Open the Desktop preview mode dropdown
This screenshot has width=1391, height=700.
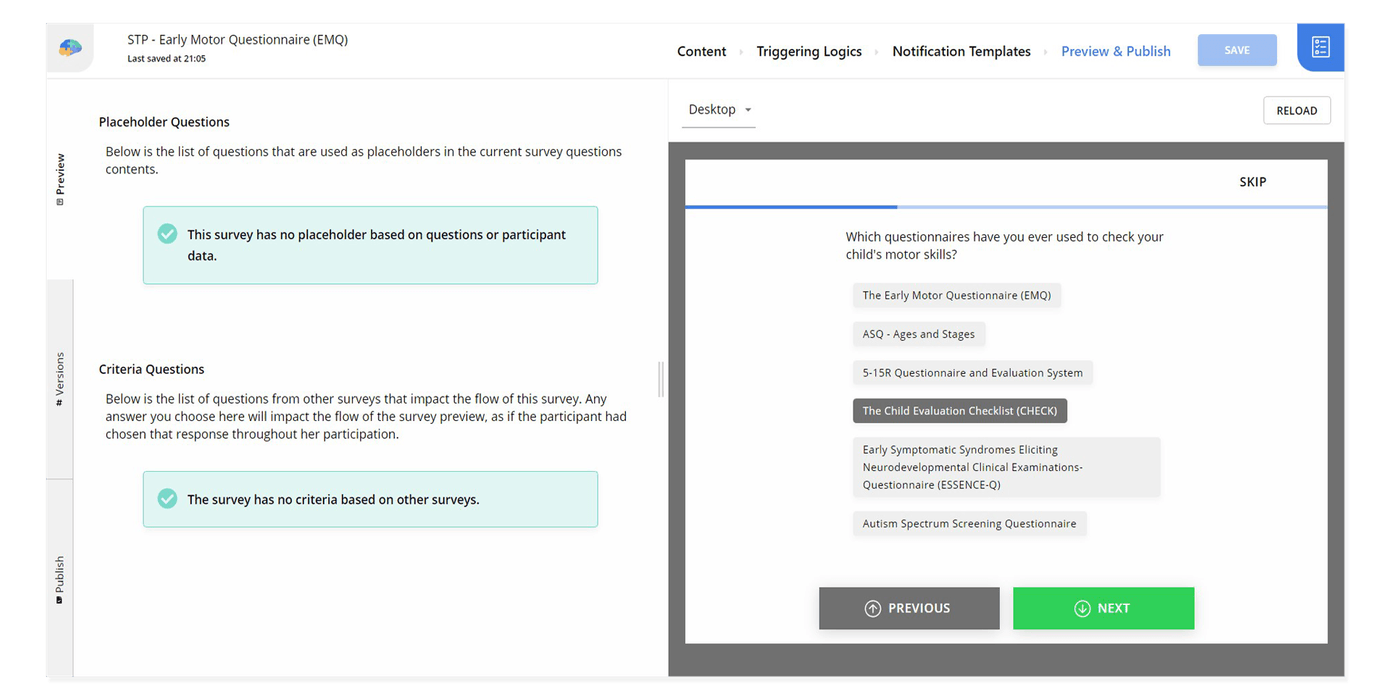718,110
